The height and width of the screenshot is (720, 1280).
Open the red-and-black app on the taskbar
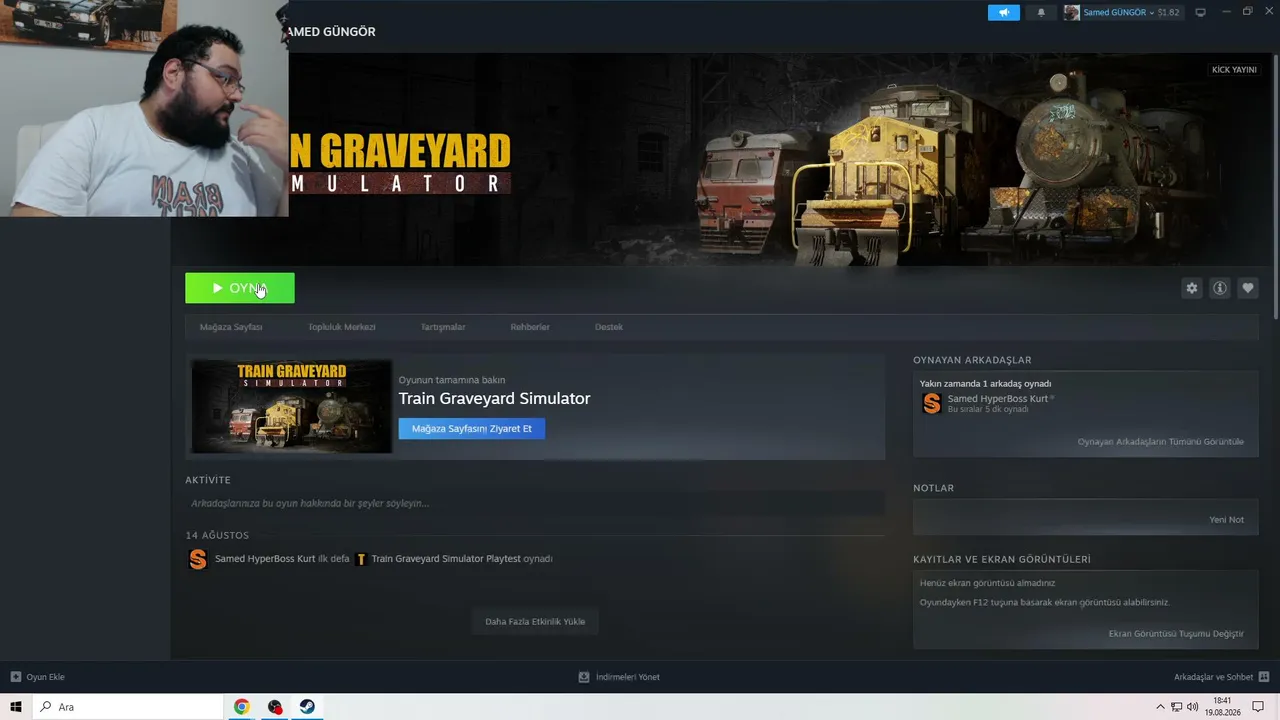coord(275,707)
